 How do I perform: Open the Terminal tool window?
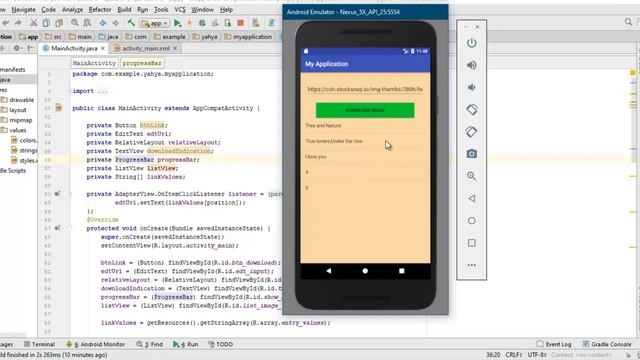[x=39, y=344]
